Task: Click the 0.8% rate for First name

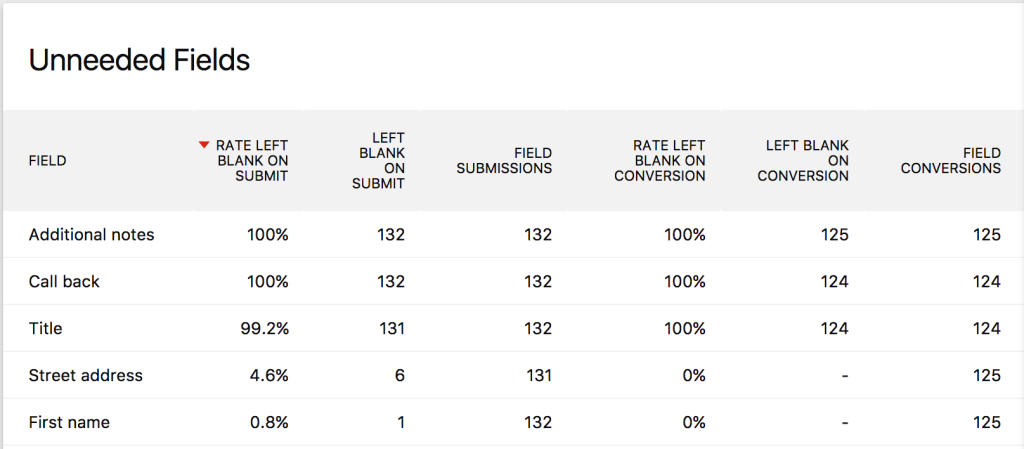Action: (x=269, y=423)
